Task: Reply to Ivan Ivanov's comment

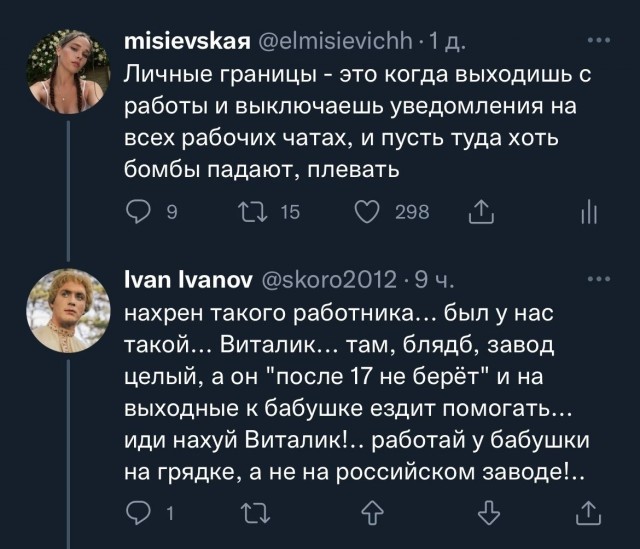Action: 139,515
